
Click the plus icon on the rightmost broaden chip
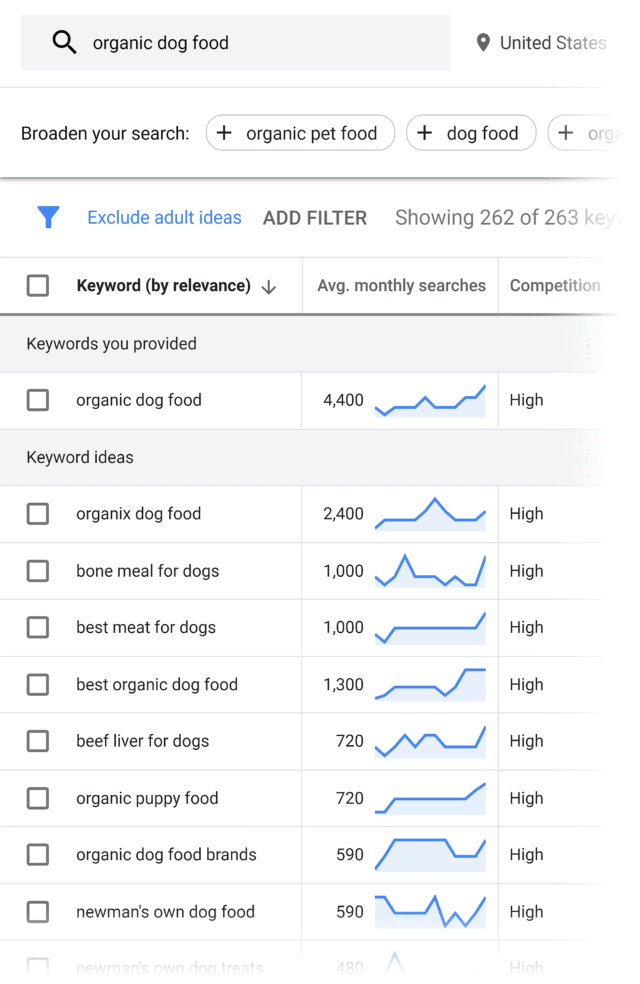(x=566, y=132)
